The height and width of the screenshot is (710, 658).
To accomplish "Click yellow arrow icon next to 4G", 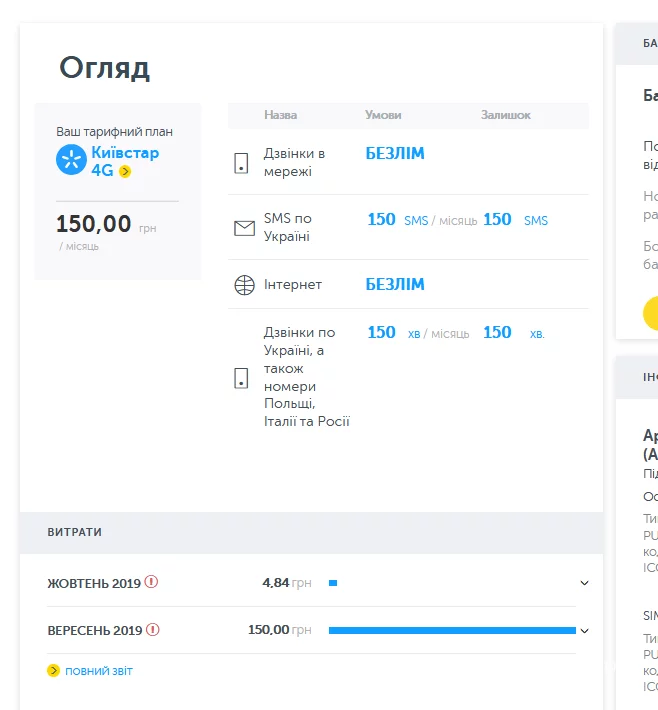I will coord(125,171).
